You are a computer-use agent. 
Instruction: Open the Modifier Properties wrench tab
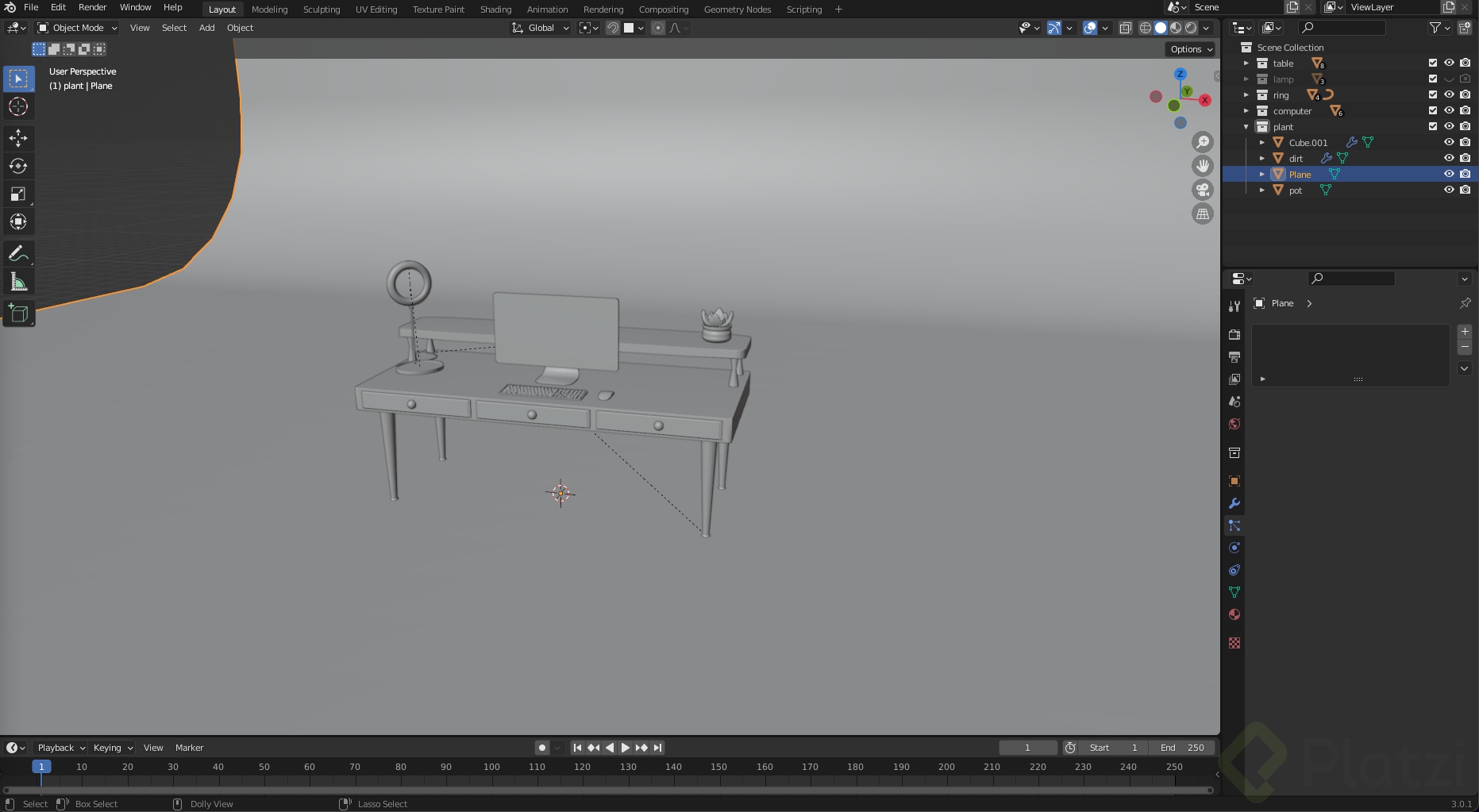point(1234,503)
